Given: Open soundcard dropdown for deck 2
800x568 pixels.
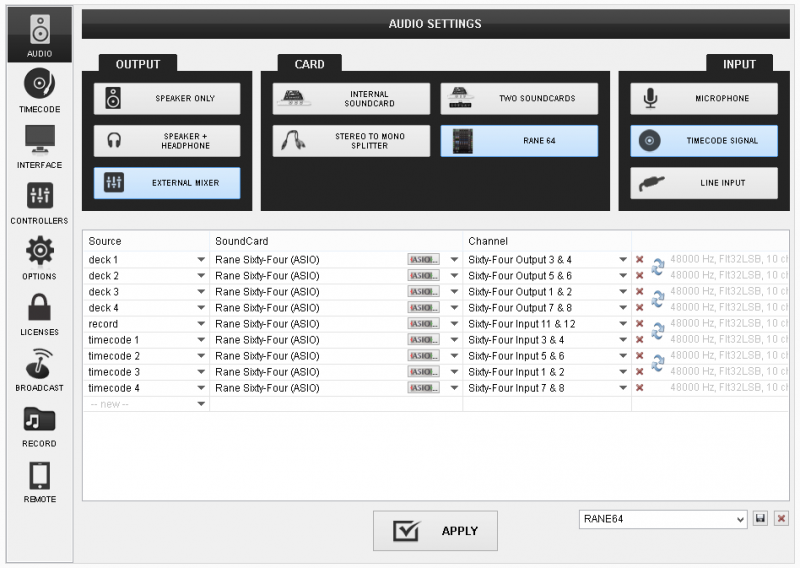Looking at the screenshot, I should pyautogui.click(x=454, y=276).
